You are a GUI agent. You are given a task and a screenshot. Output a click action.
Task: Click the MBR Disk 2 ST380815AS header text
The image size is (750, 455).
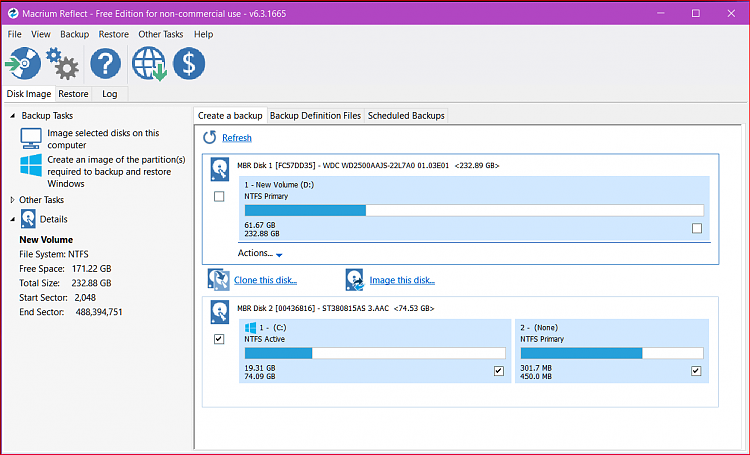click(x=335, y=309)
